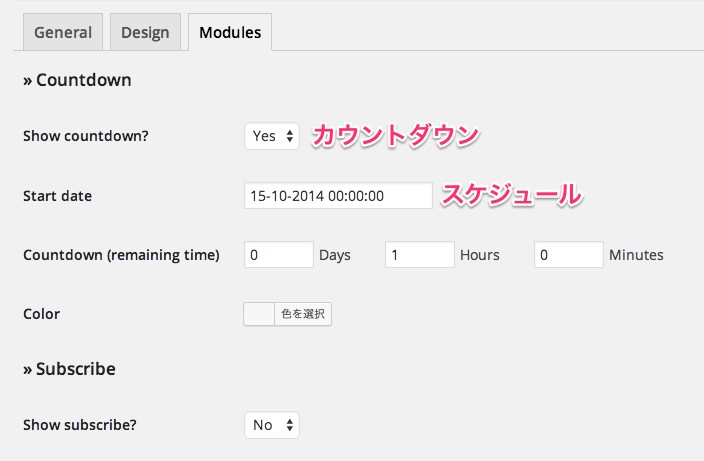The image size is (704, 461).
Task: Click the Subscribe section heading
Action: tap(69, 369)
